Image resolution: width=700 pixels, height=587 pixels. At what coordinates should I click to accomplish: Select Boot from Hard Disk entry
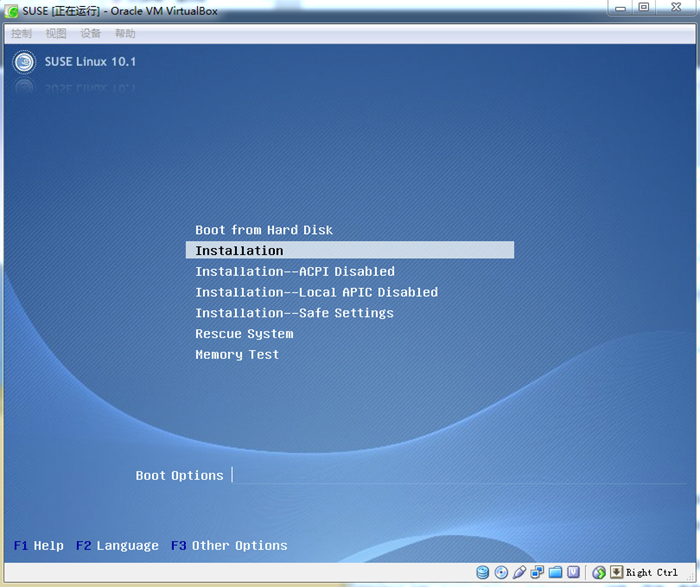tap(264, 230)
